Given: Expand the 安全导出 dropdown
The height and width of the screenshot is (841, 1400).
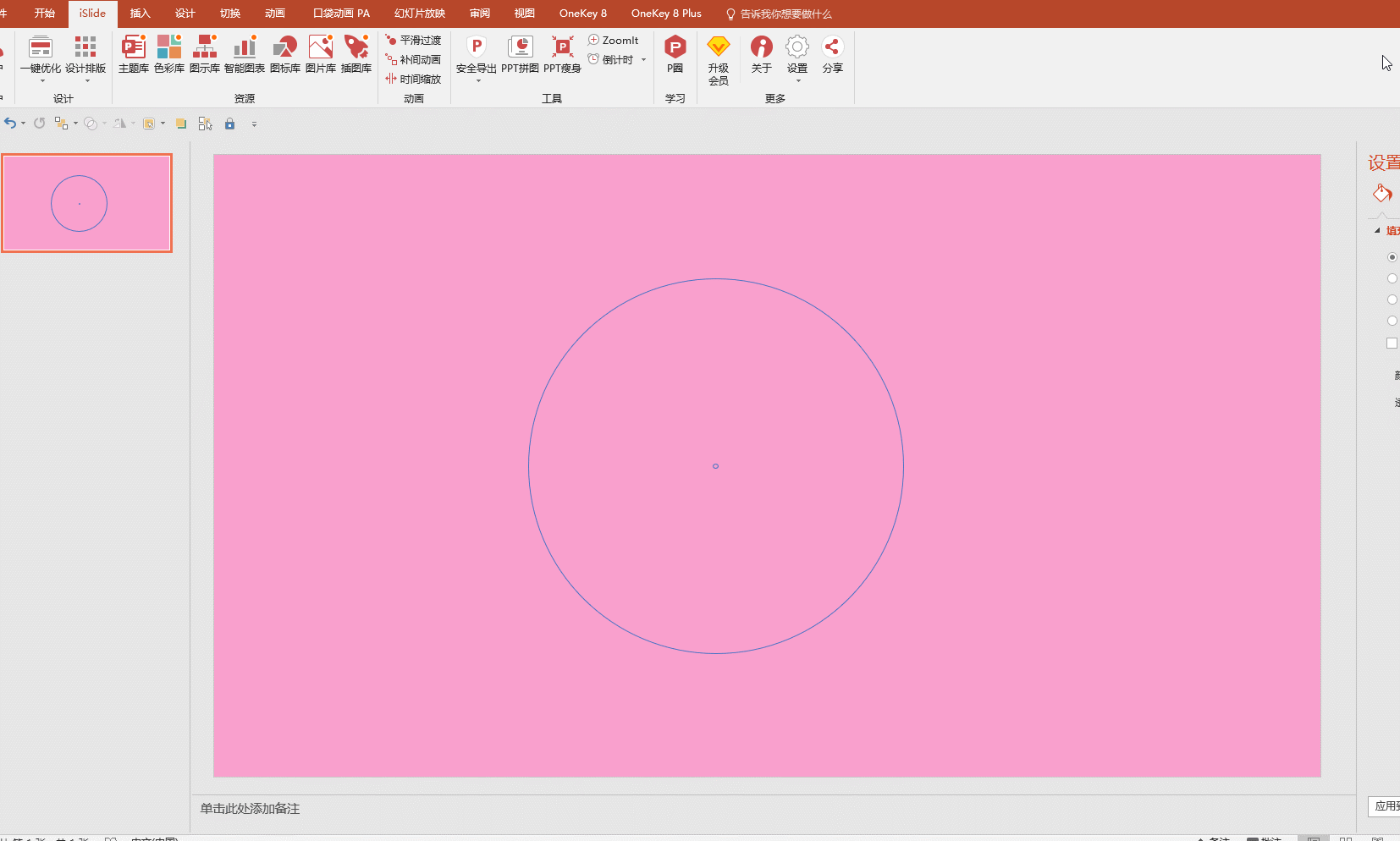Looking at the screenshot, I should click(x=477, y=80).
